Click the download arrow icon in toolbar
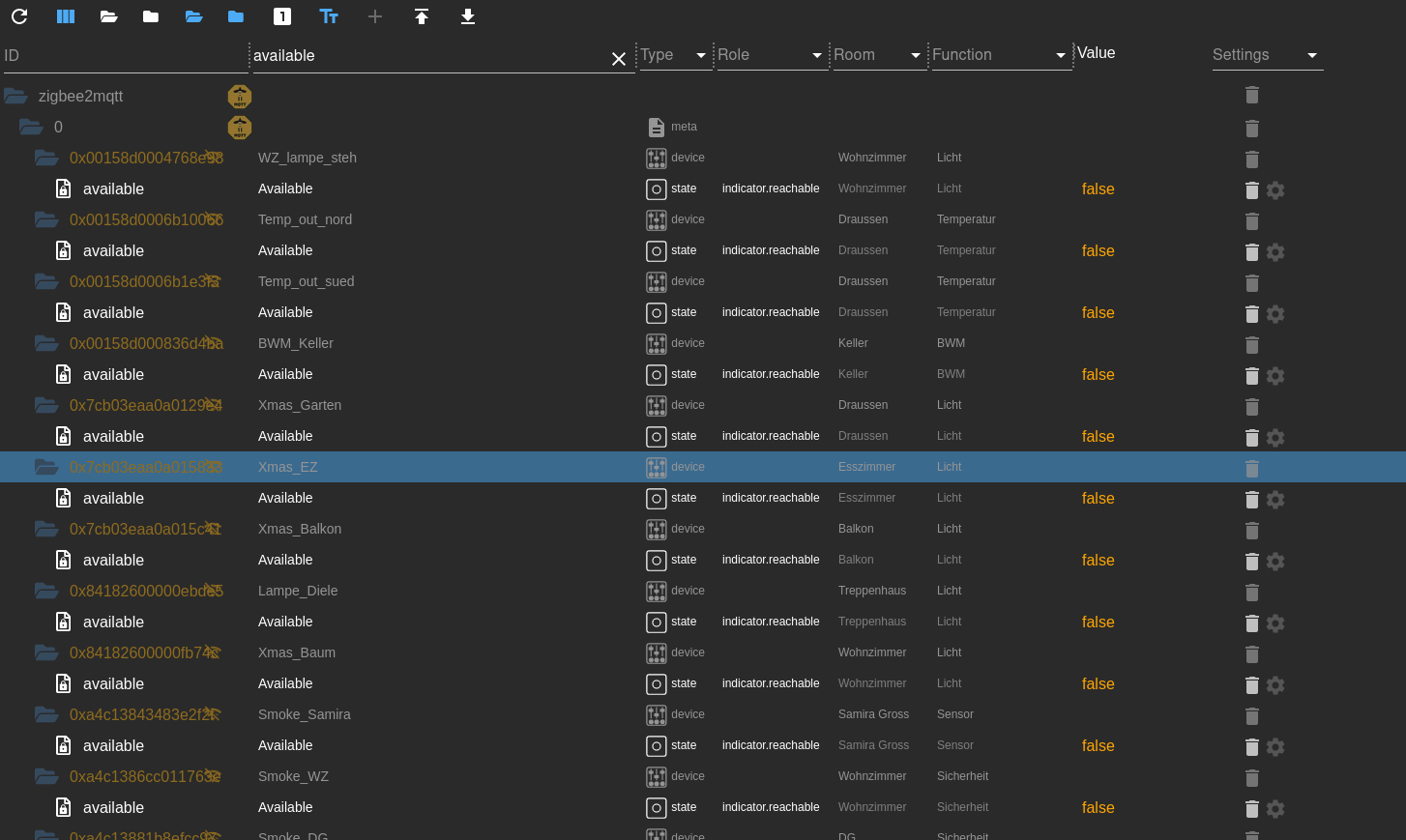The height and width of the screenshot is (840, 1406). tap(468, 16)
